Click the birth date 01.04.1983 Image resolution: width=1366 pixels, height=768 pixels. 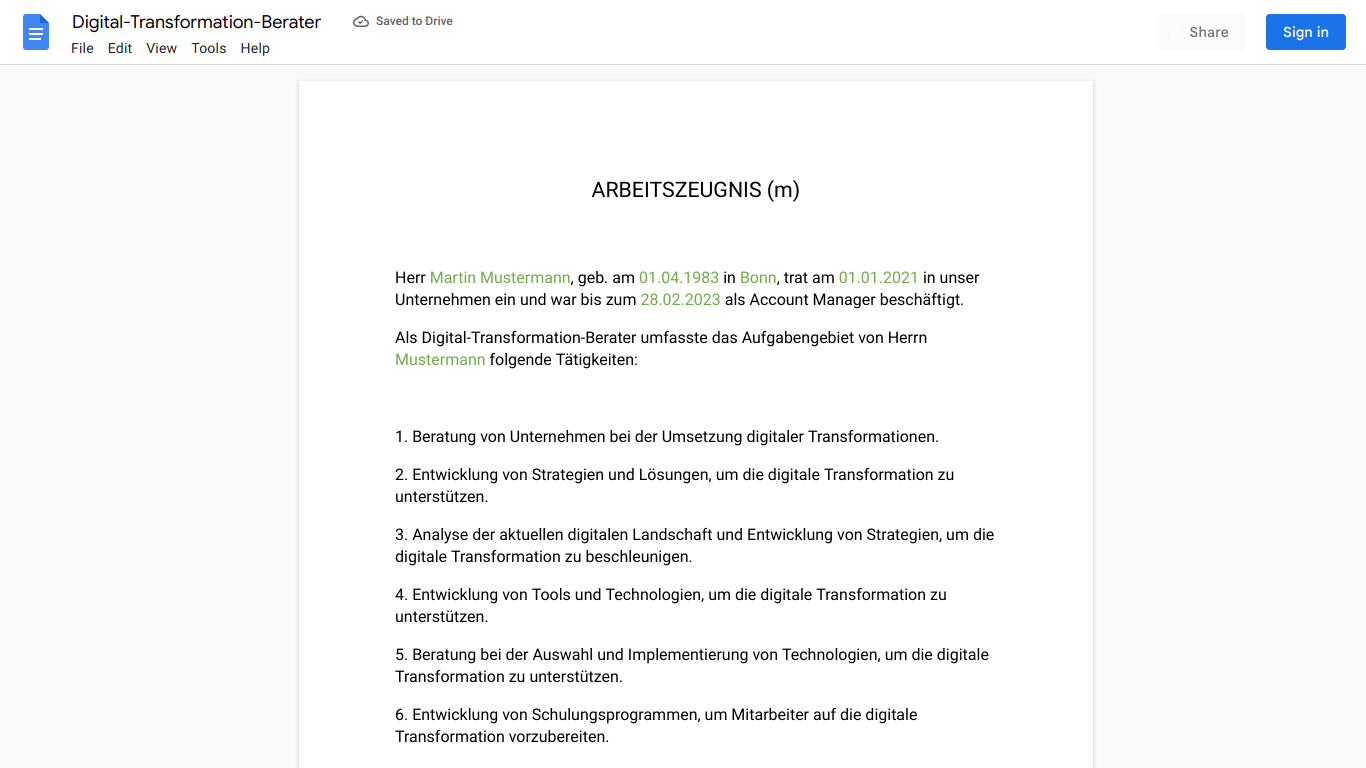point(679,278)
